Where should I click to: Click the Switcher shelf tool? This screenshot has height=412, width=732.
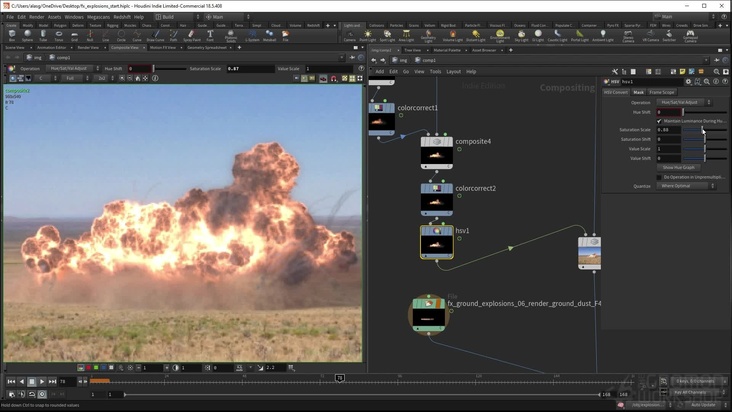[669, 35]
